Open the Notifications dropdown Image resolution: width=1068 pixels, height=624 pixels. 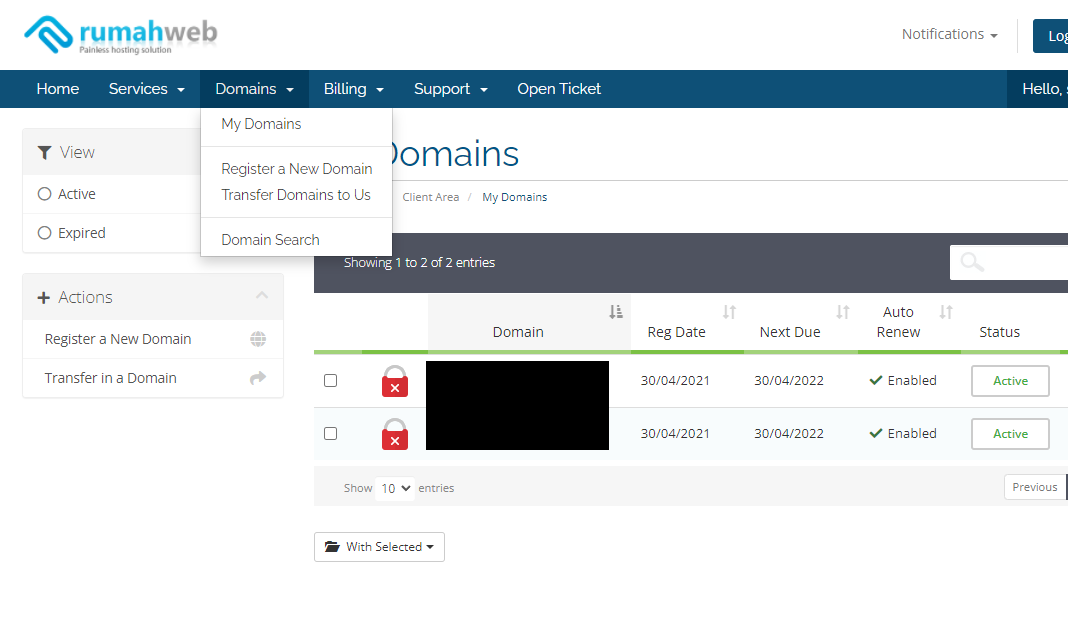[x=949, y=34]
